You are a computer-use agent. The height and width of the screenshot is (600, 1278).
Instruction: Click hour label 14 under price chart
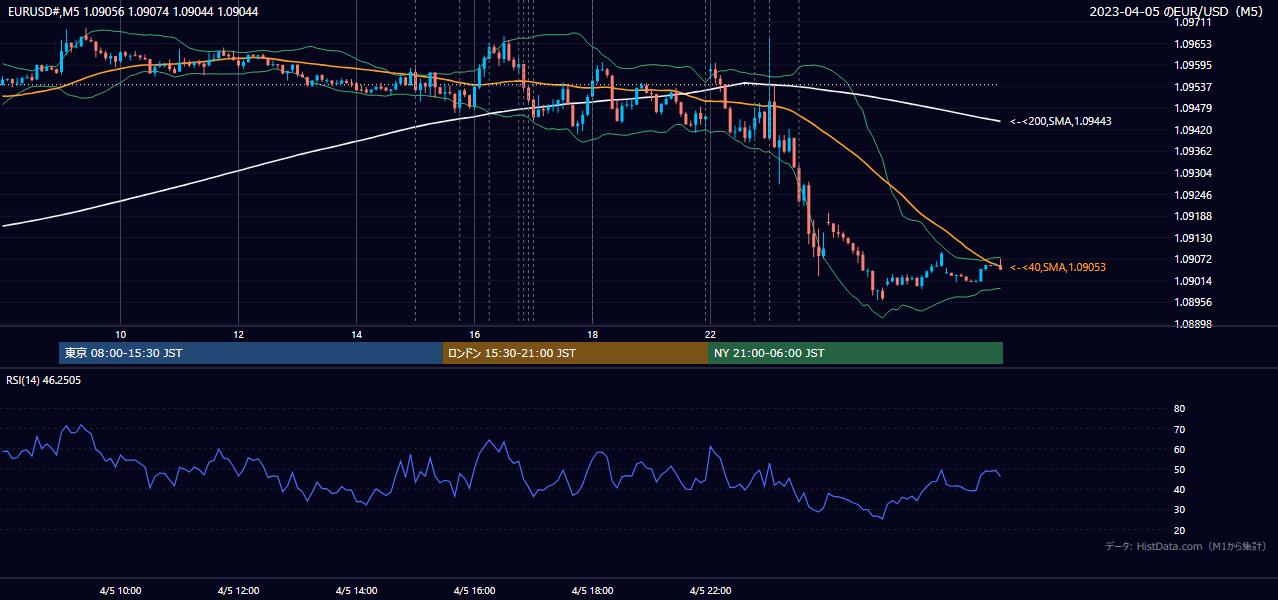(x=356, y=334)
